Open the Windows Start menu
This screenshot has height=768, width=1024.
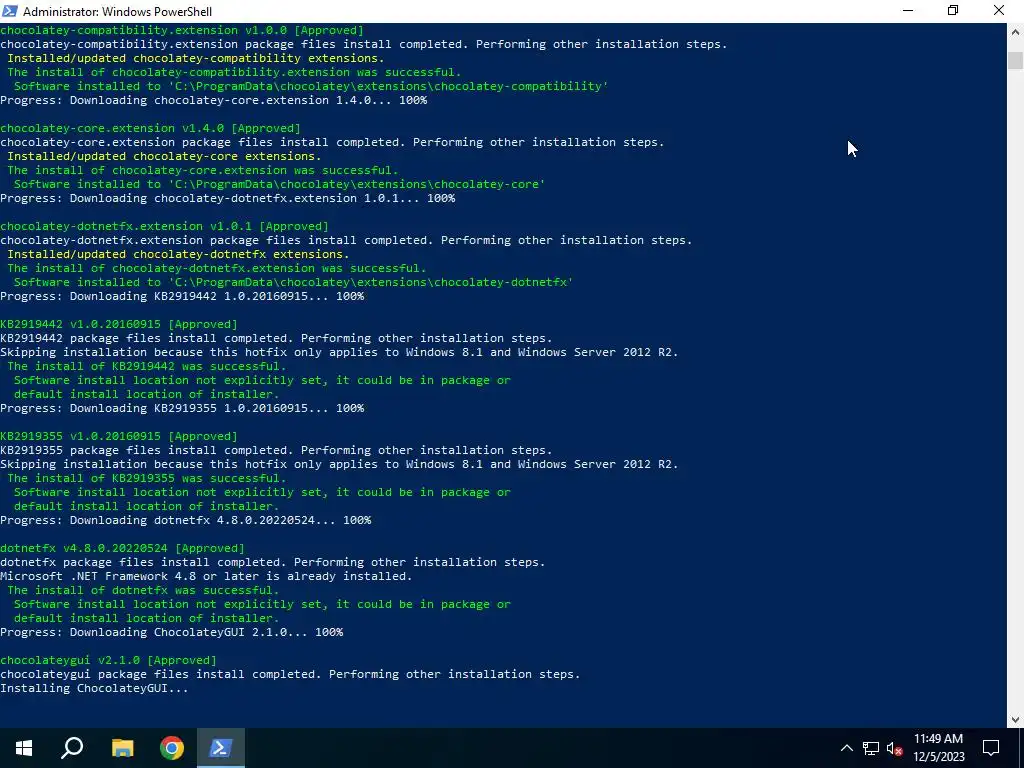point(24,748)
